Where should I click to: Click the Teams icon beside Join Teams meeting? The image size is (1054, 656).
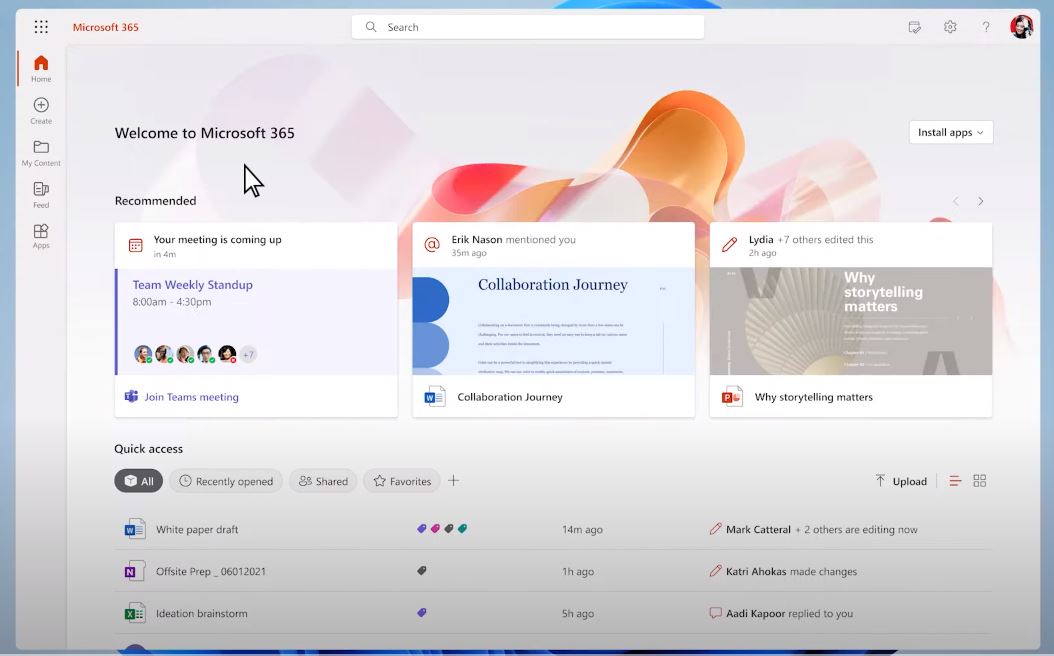tap(131, 397)
